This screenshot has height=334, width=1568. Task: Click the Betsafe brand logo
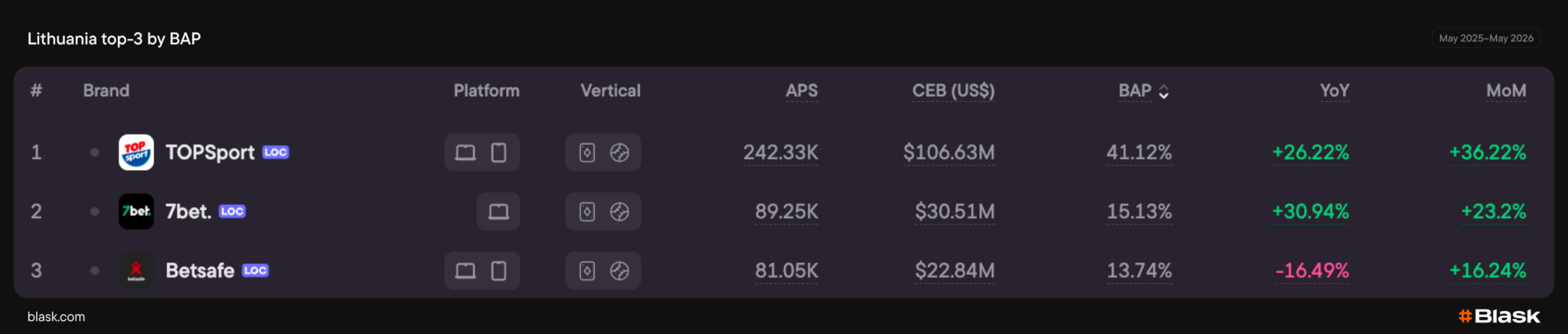click(136, 270)
